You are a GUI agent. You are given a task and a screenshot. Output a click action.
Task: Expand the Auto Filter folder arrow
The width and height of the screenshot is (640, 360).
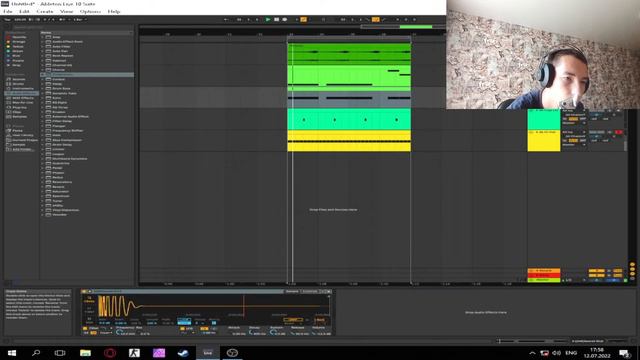click(42, 47)
